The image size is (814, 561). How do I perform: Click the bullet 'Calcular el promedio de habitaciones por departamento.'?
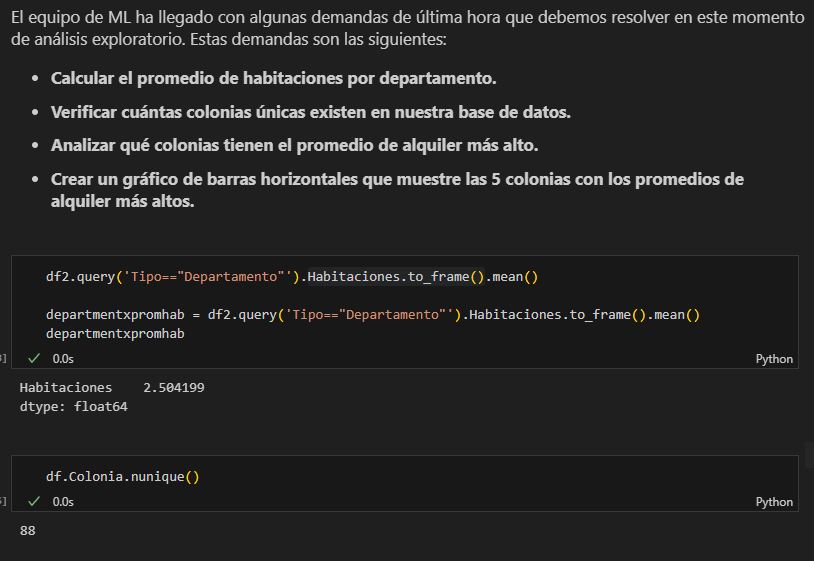pyautogui.click(x=274, y=78)
